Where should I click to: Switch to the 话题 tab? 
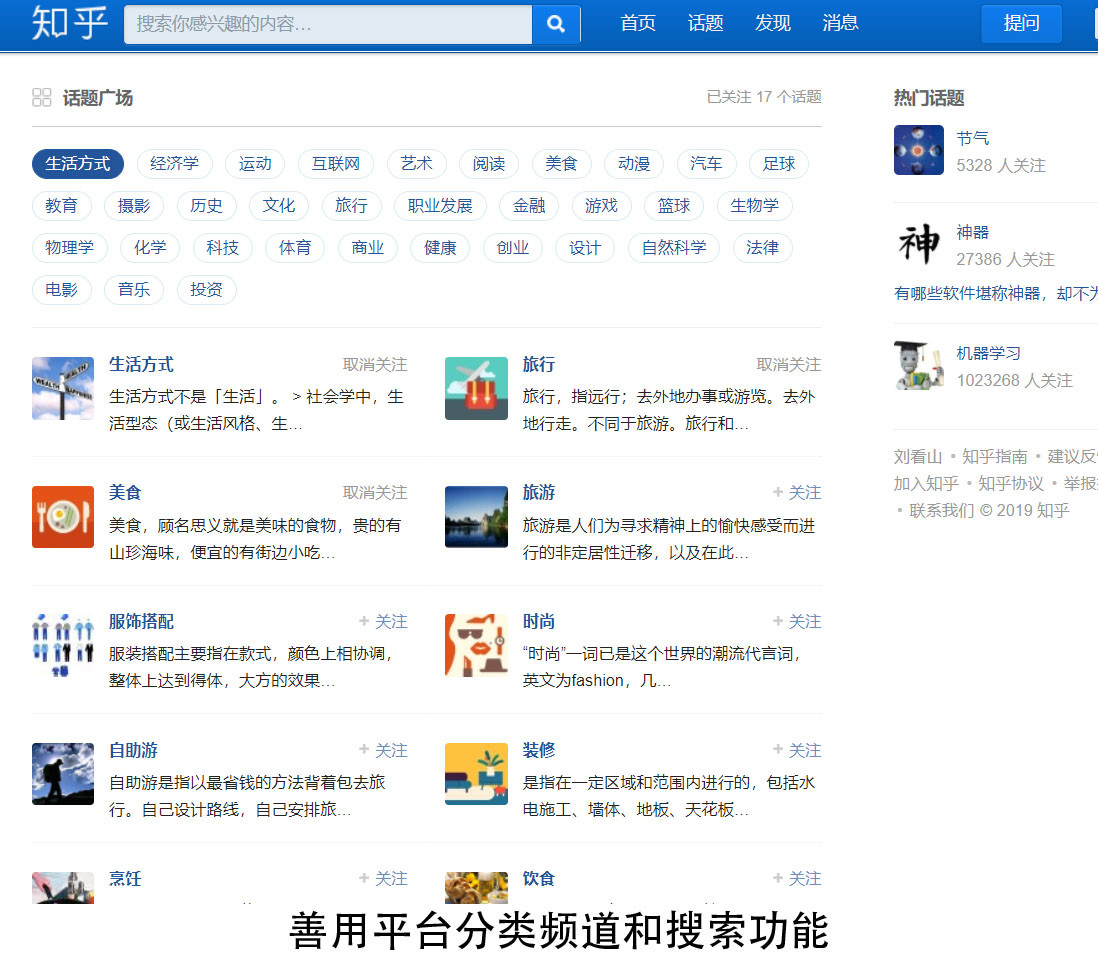[x=705, y=23]
